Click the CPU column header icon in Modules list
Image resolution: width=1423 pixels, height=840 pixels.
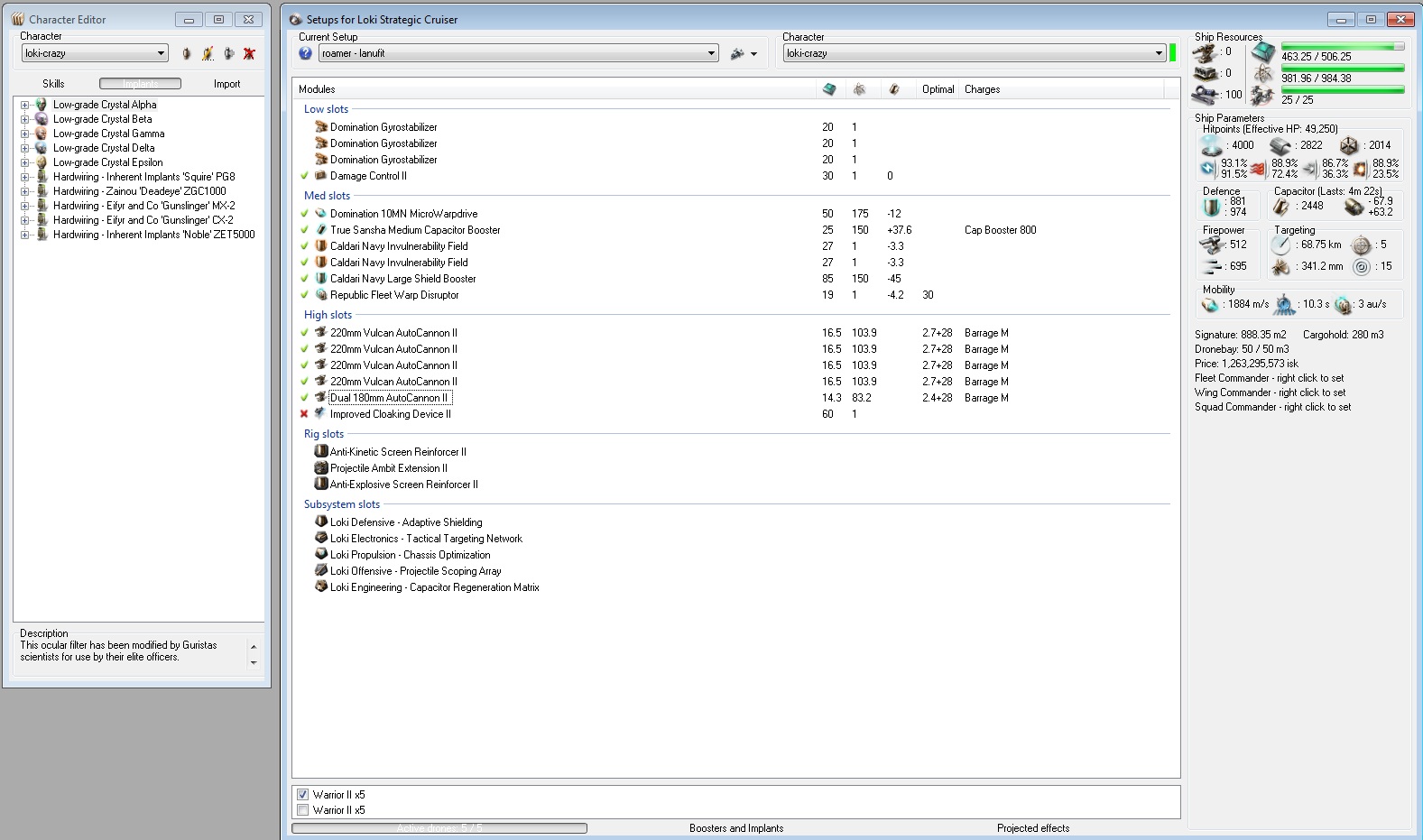[x=829, y=89]
